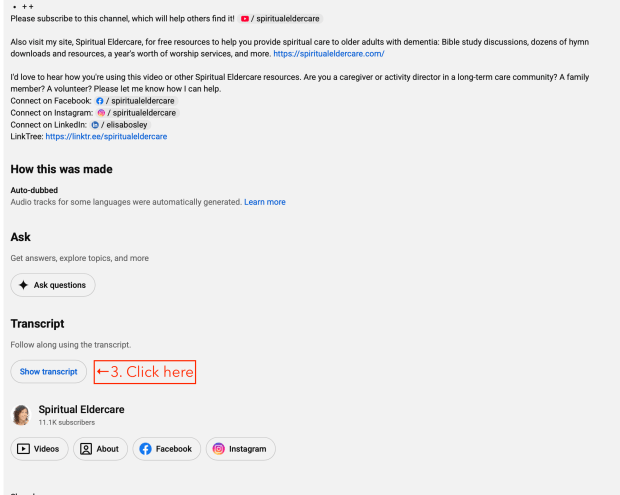Click the '3. Click here' annotation box

pos(145,372)
